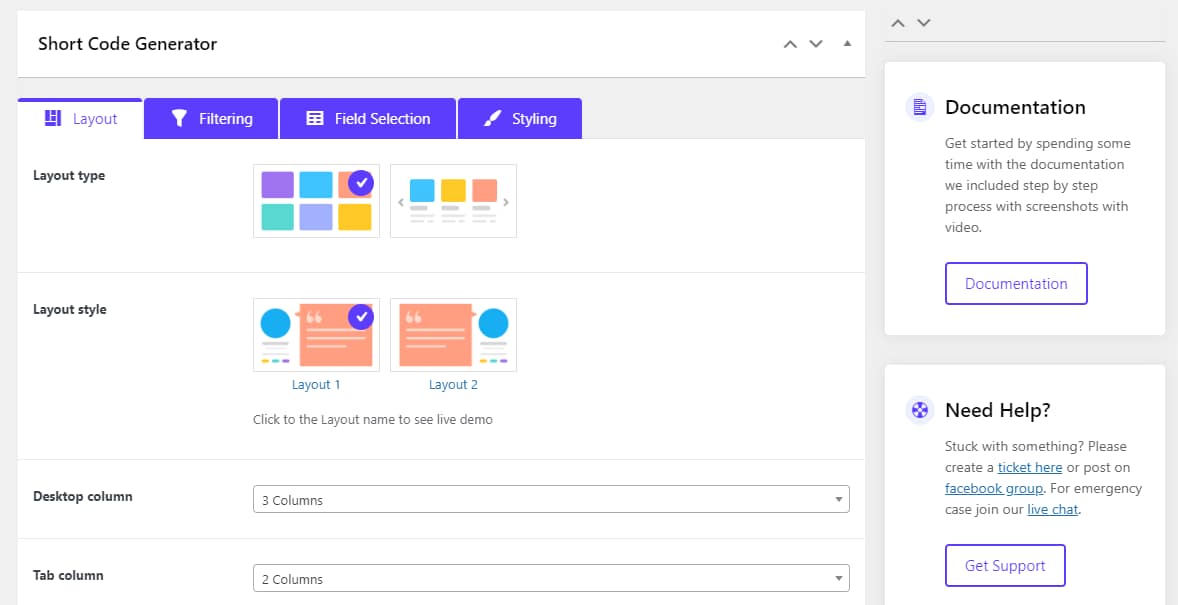Select Layout 2 as the layout style
Image resolution: width=1178 pixels, height=605 pixels.
click(453, 335)
